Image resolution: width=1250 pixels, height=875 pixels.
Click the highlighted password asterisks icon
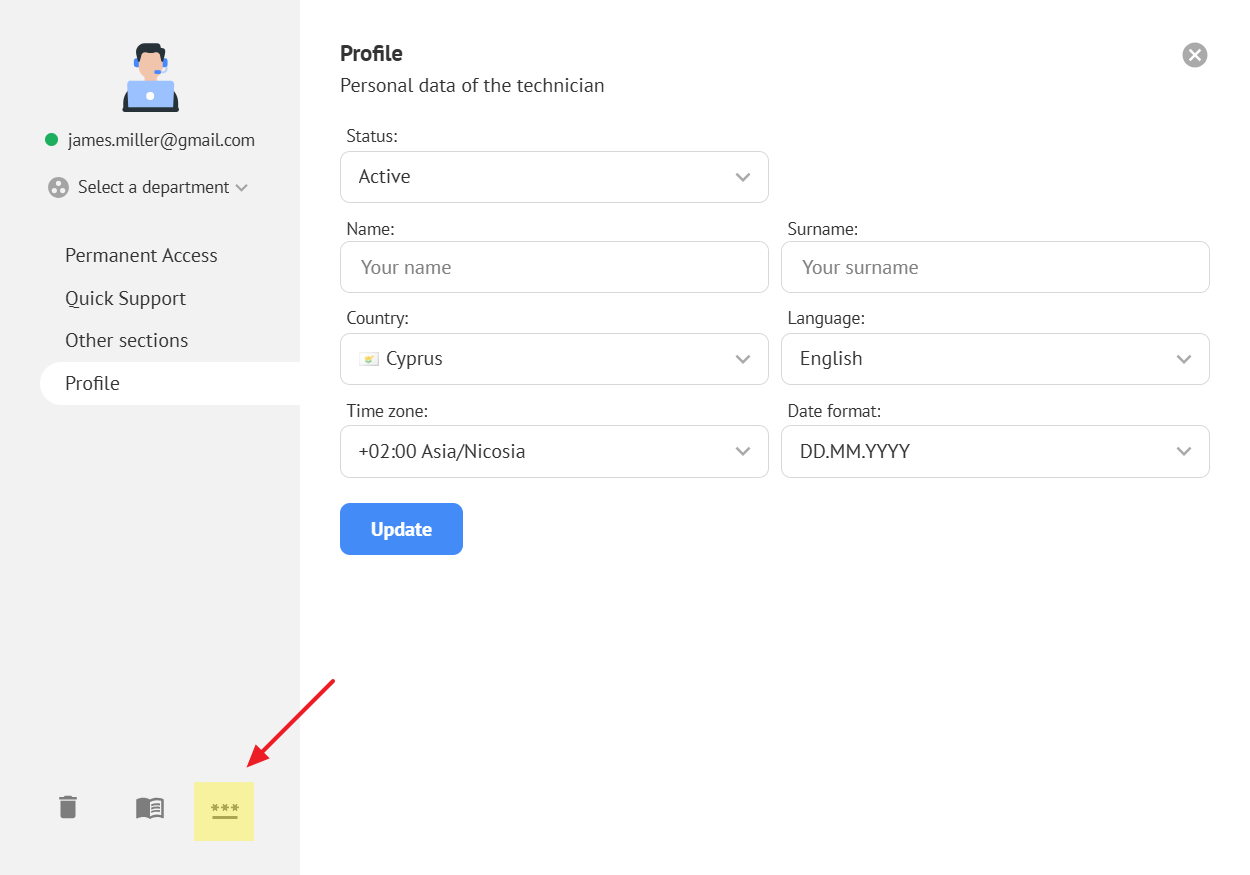(224, 811)
